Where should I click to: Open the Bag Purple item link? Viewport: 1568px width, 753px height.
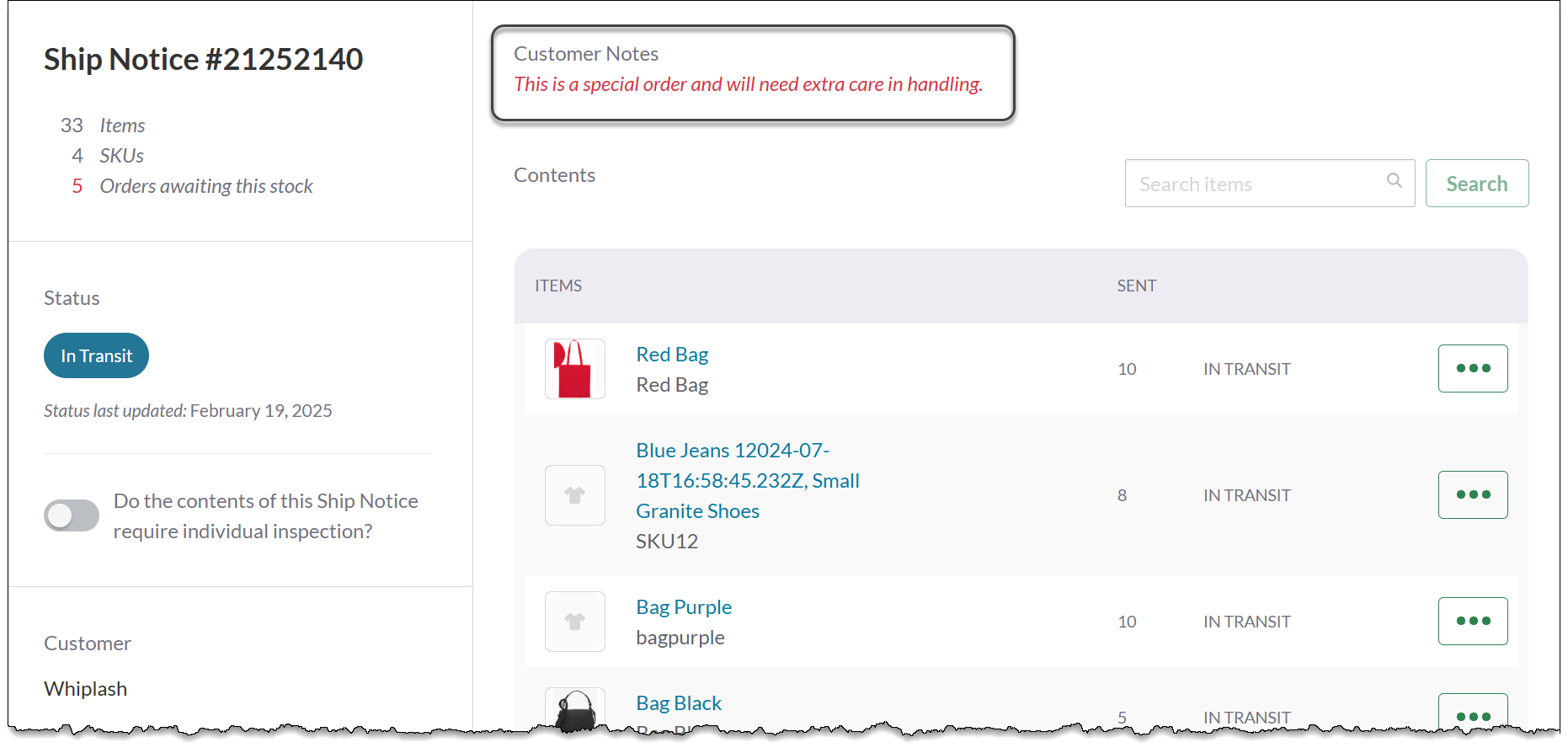684,607
